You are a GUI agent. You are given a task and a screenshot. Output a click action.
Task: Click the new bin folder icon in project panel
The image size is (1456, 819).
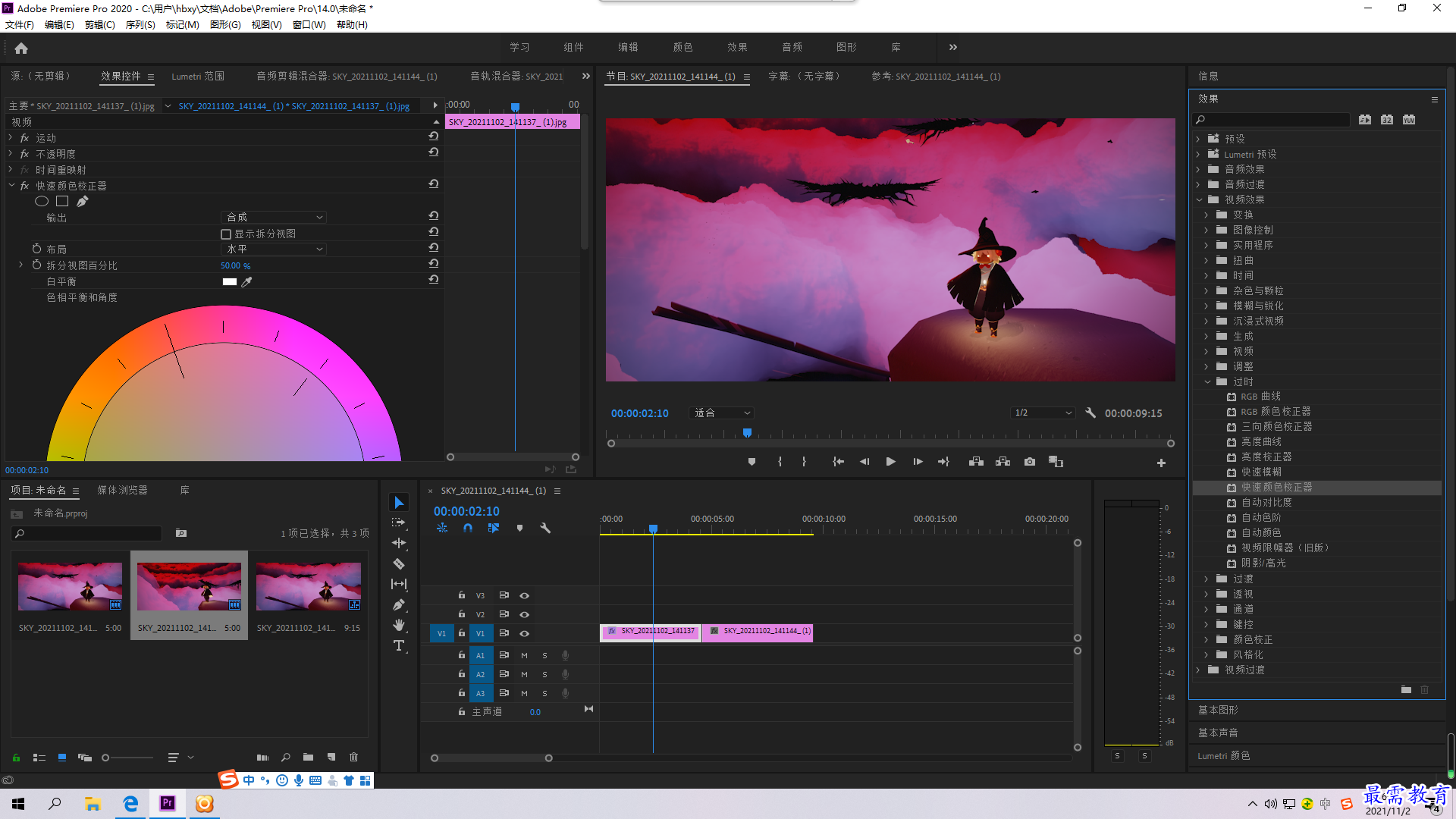308,757
